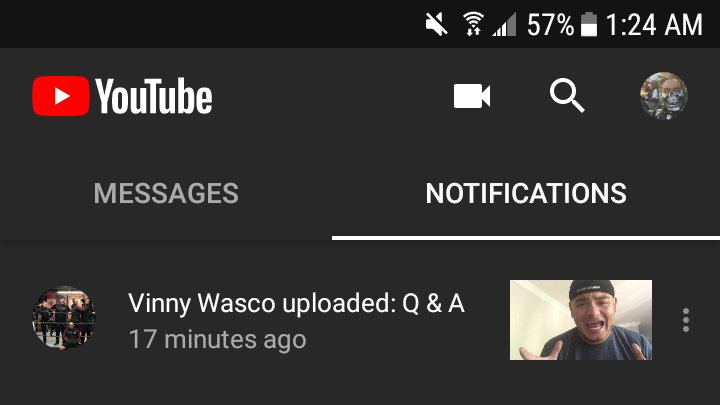
Task: Click the white underline below NOTIFICATIONS
Action: tap(526, 237)
